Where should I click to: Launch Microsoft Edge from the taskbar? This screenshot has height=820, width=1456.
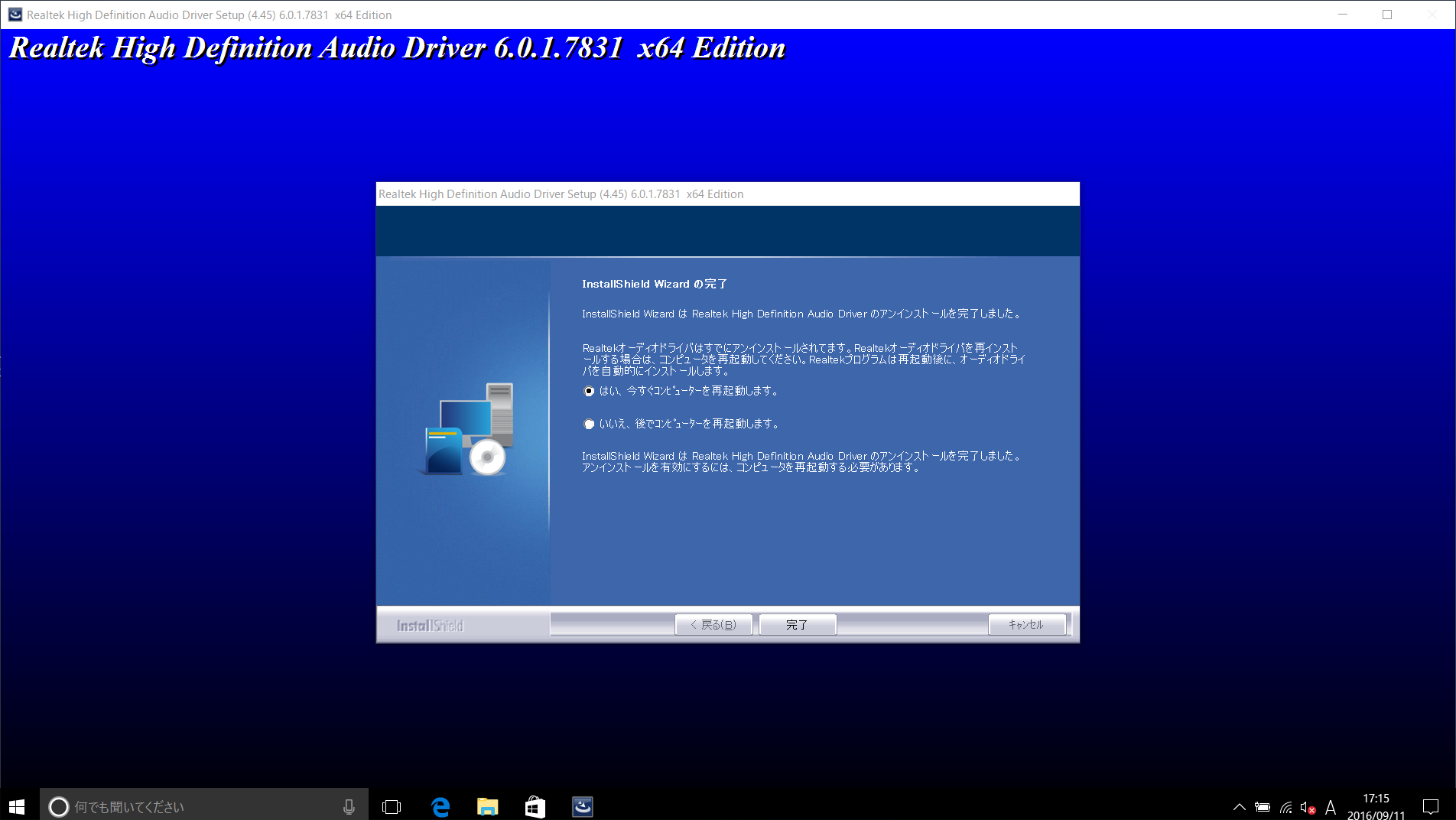pyautogui.click(x=440, y=806)
